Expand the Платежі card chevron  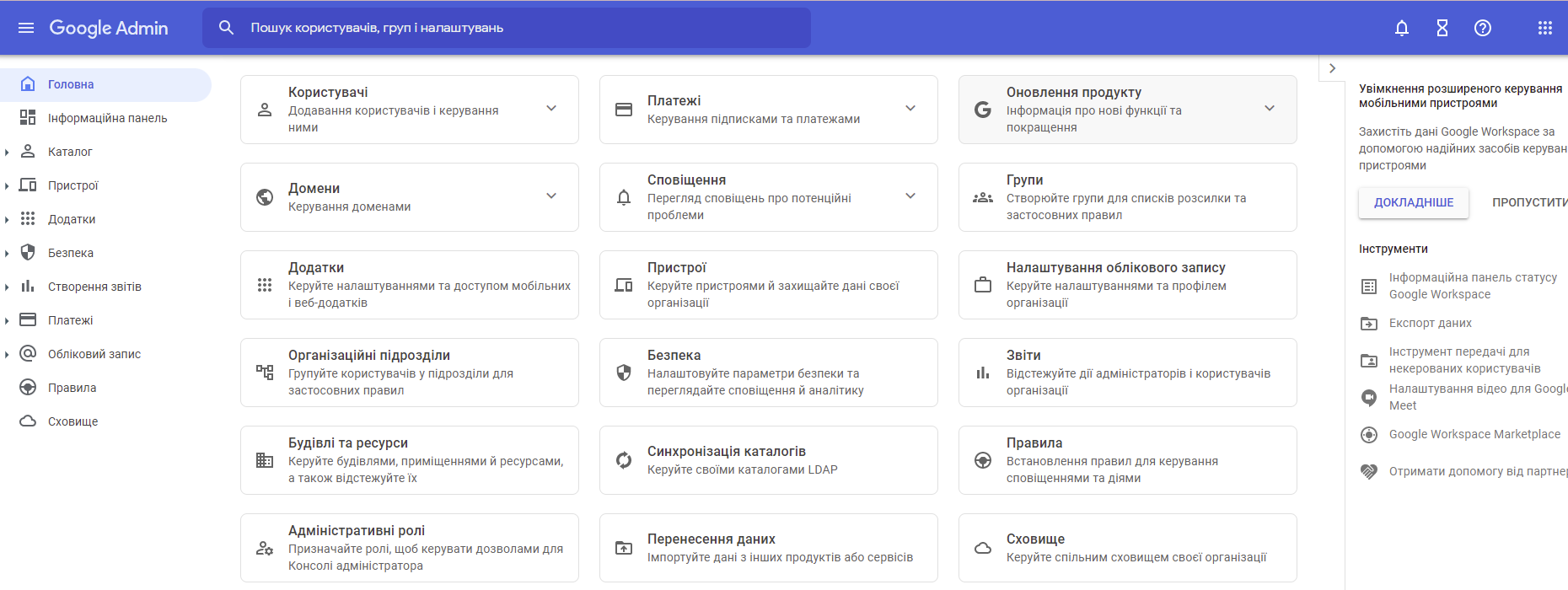click(910, 109)
